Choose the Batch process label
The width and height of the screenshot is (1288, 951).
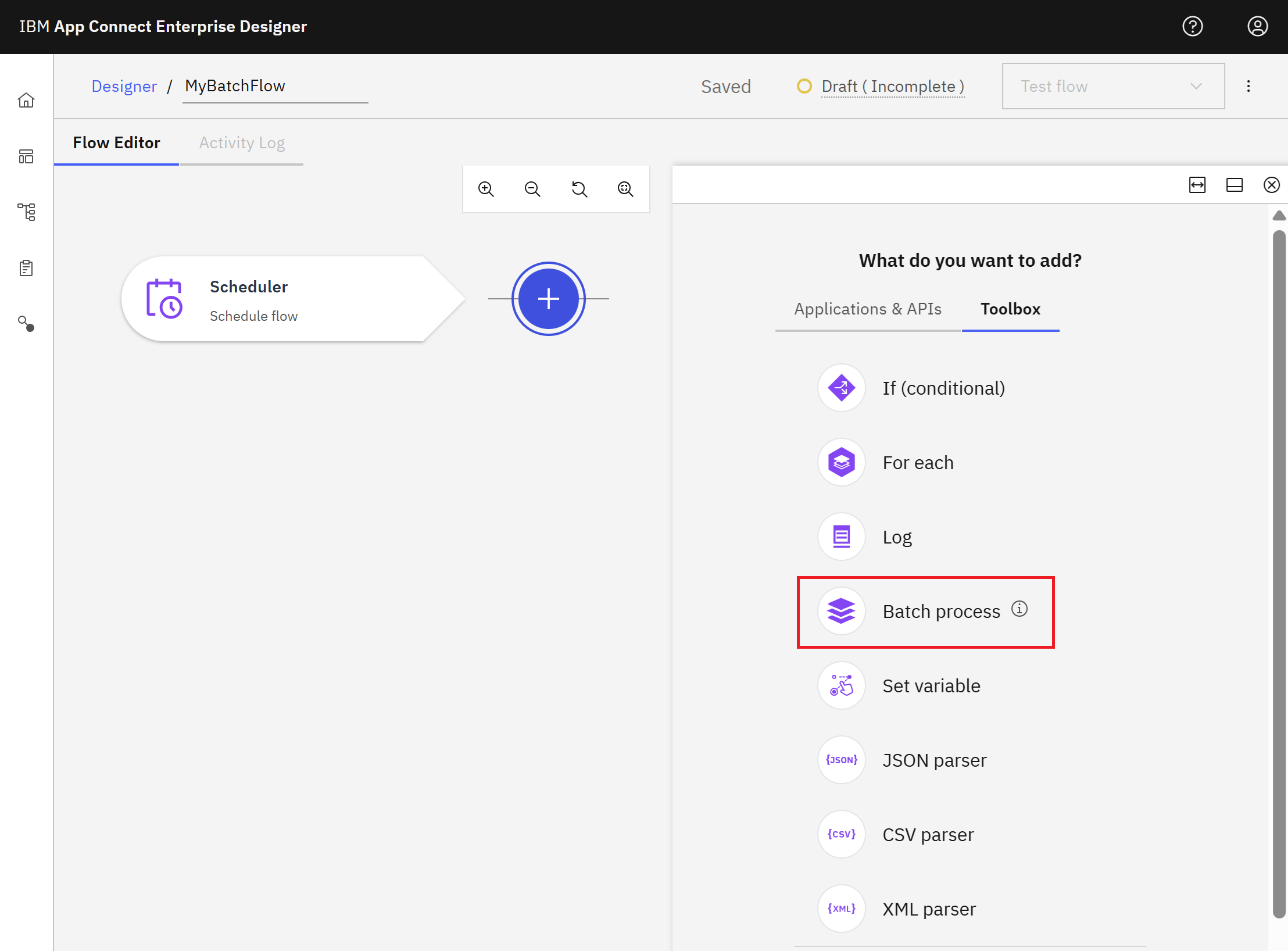[x=941, y=611]
